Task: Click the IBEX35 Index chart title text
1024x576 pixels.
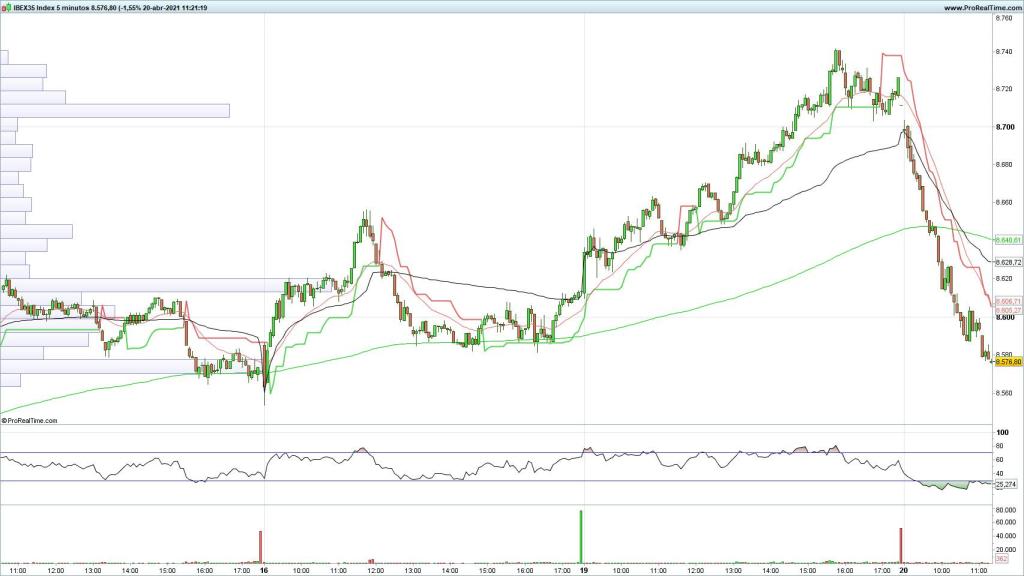Action: pos(120,7)
